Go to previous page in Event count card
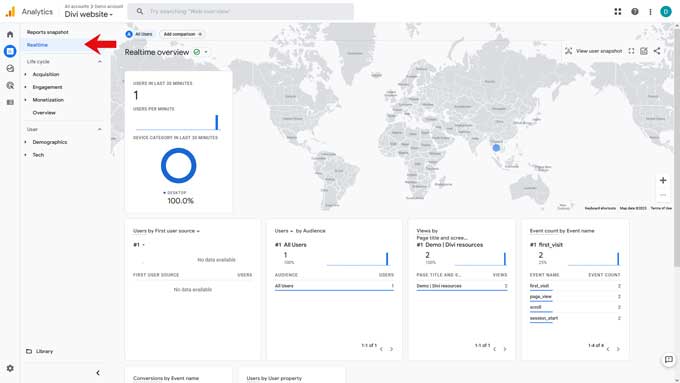Screen dimensions: 680x383 pyautogui.click(x=608, y=349)
